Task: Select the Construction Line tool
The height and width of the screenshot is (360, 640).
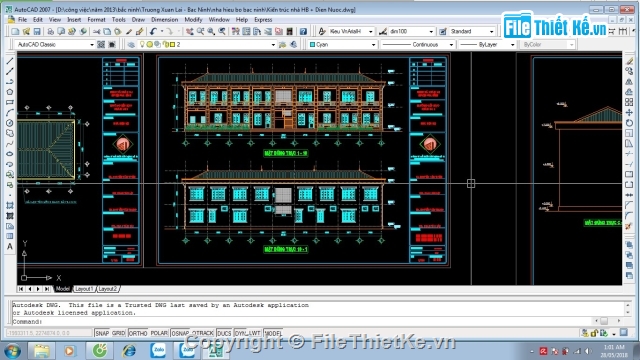Action: [10, 71]
